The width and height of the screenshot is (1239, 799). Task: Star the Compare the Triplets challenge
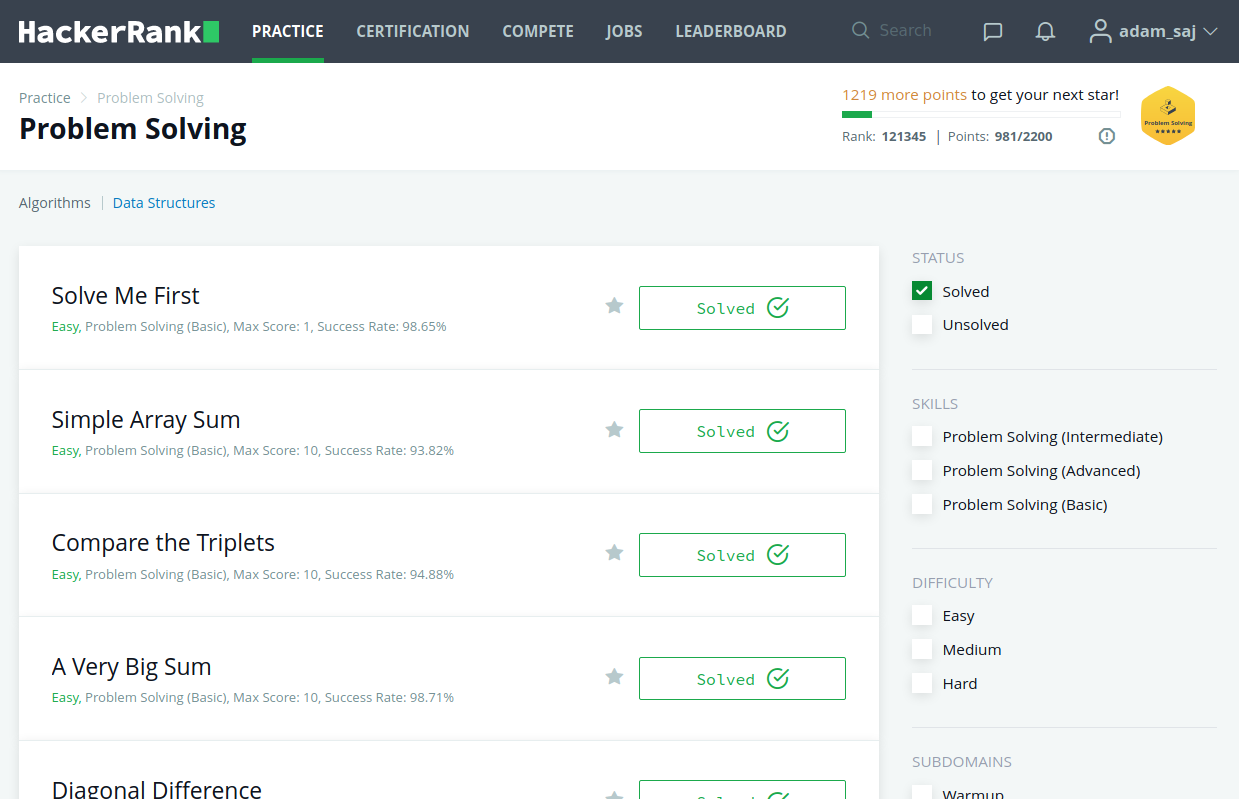point(614,553)
